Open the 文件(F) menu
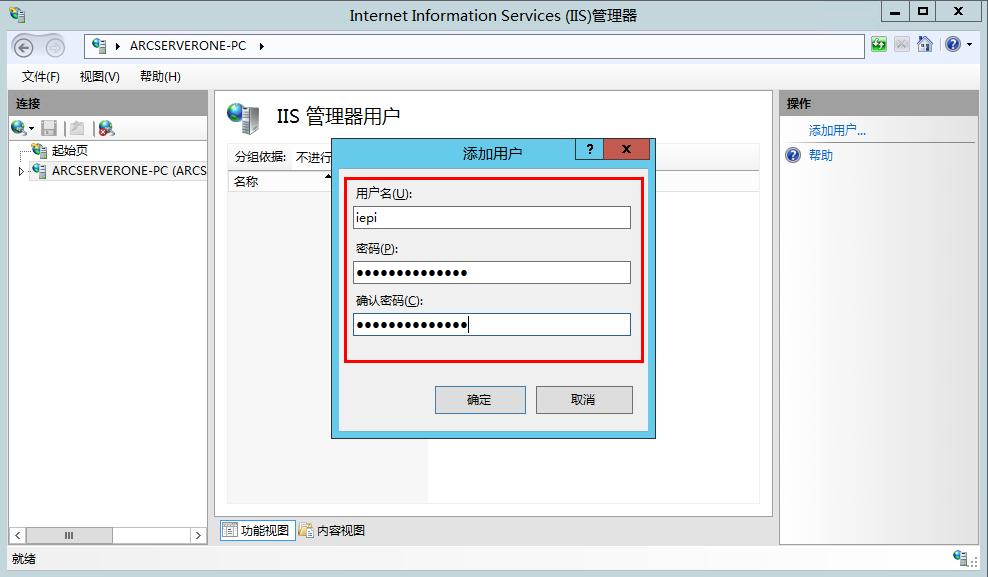The width and height of the screenshot is (988, 577). tap(40, 77)
